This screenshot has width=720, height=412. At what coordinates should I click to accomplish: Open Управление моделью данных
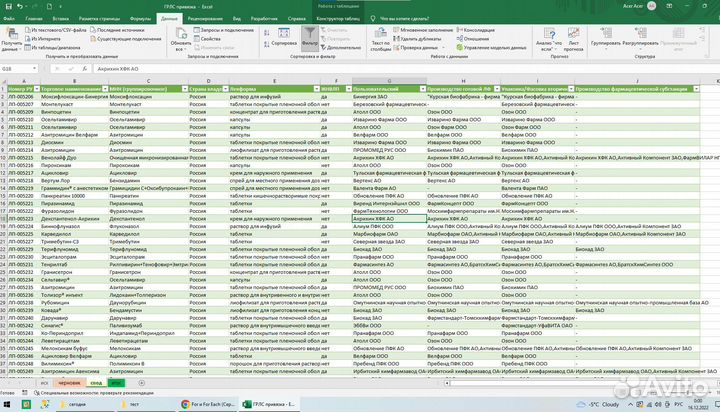(x=491, y=47)
